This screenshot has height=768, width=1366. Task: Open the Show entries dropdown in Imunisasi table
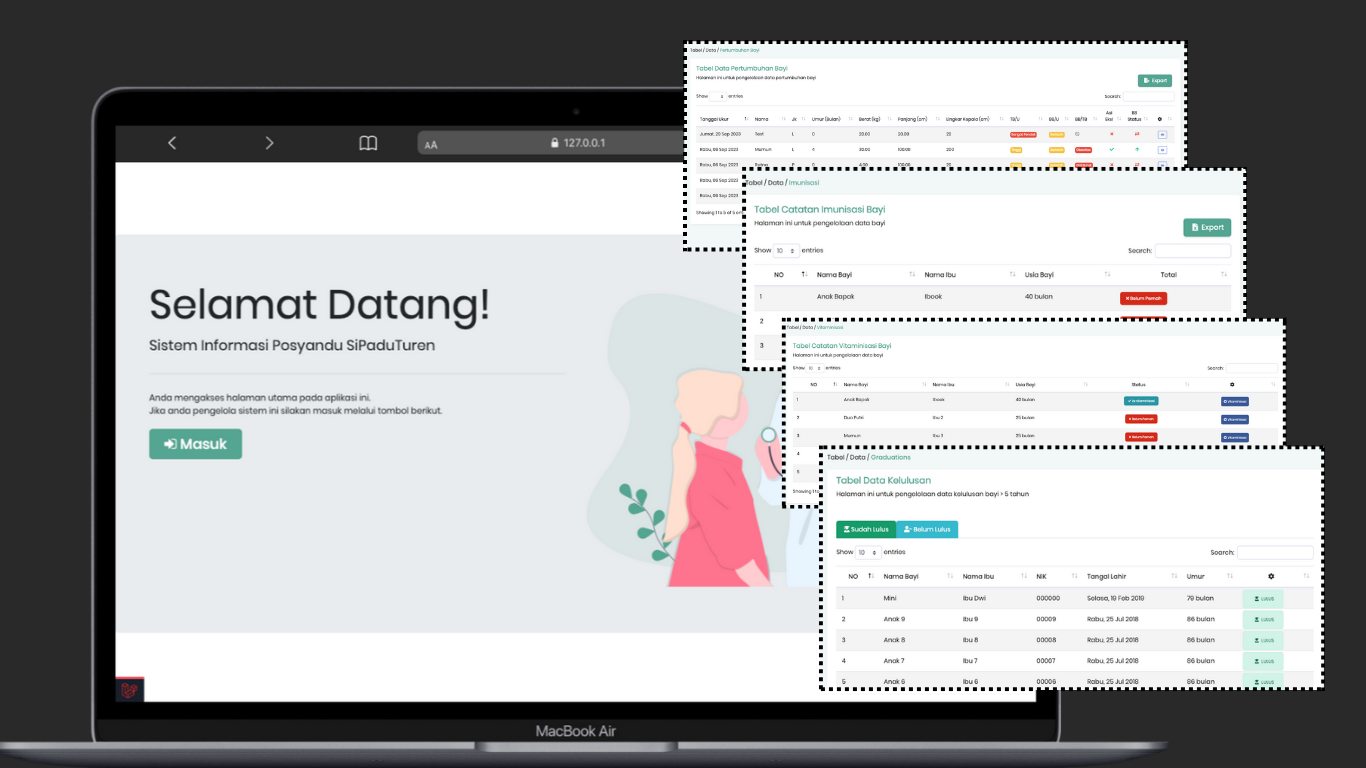pyautogui.click(x=786, y=250)
